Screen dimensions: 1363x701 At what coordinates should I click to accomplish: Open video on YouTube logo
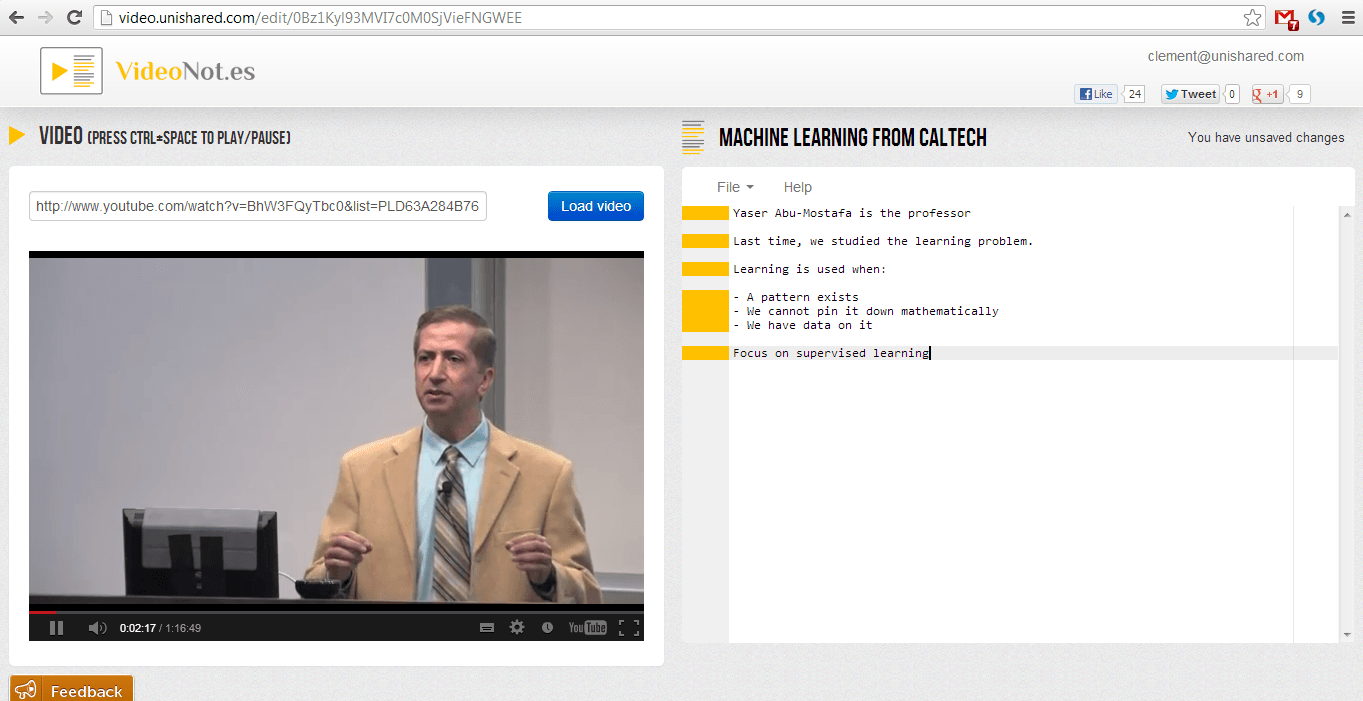click(587, 628)
